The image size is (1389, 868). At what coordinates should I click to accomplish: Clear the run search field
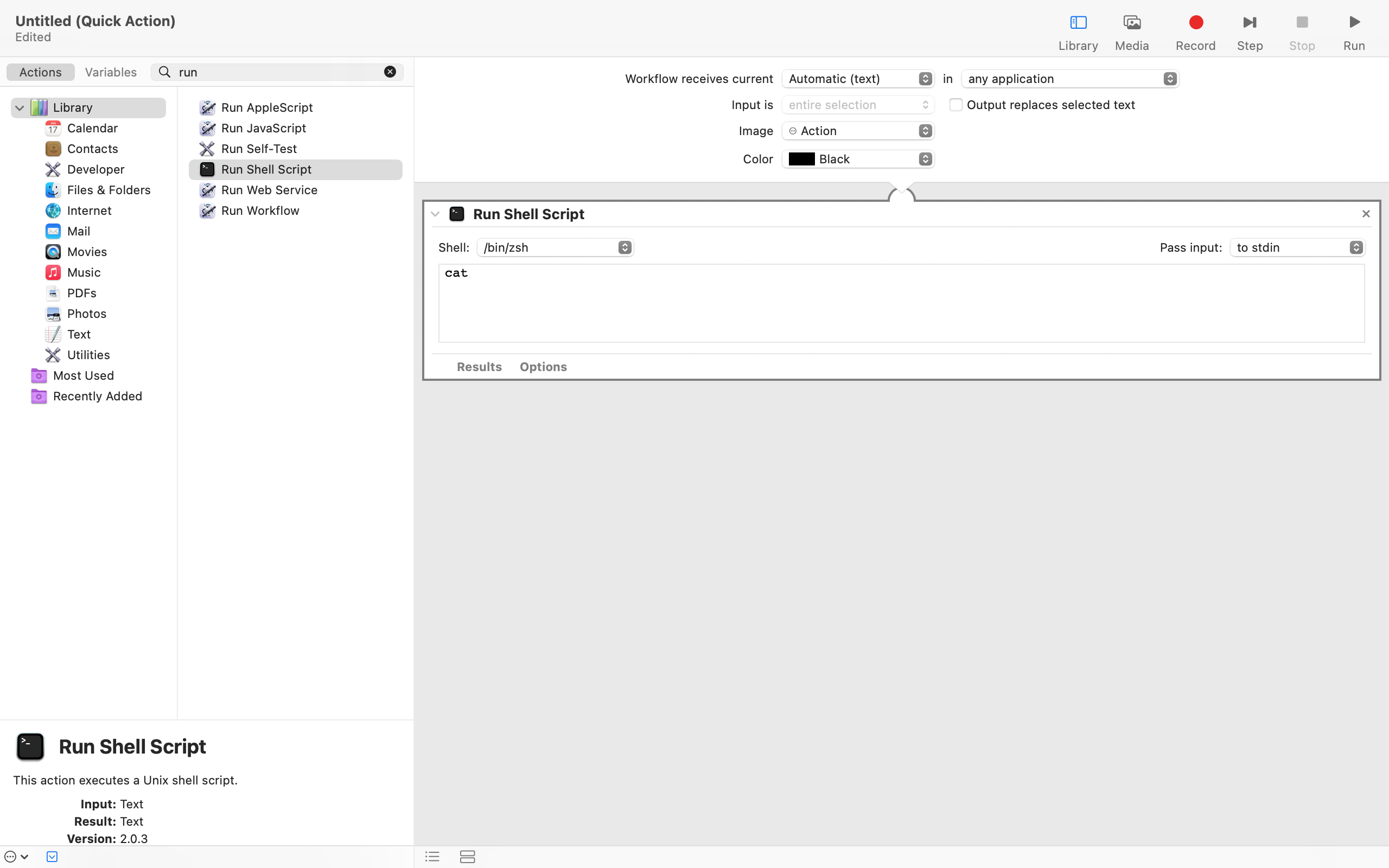[x=390, y=71]
